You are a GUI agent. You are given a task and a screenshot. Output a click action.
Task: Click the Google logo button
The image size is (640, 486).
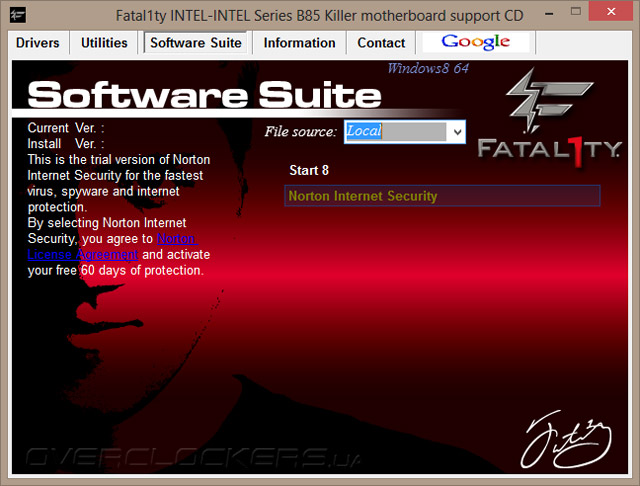pyautogui.click(x=476, y=42)
